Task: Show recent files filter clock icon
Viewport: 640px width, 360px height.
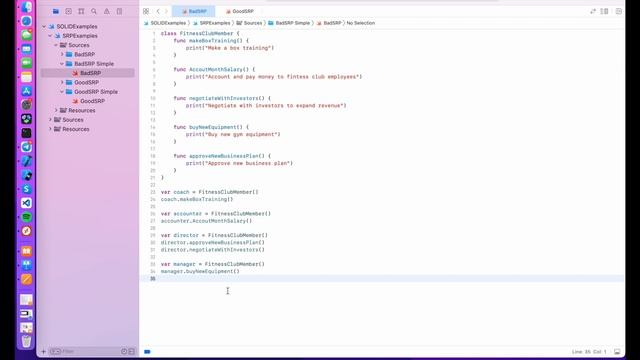Action: click(124, 351)
